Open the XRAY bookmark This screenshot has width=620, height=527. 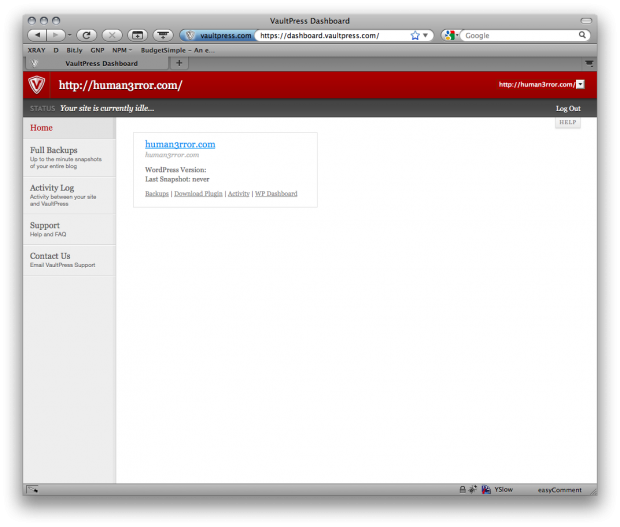point(36,50)
